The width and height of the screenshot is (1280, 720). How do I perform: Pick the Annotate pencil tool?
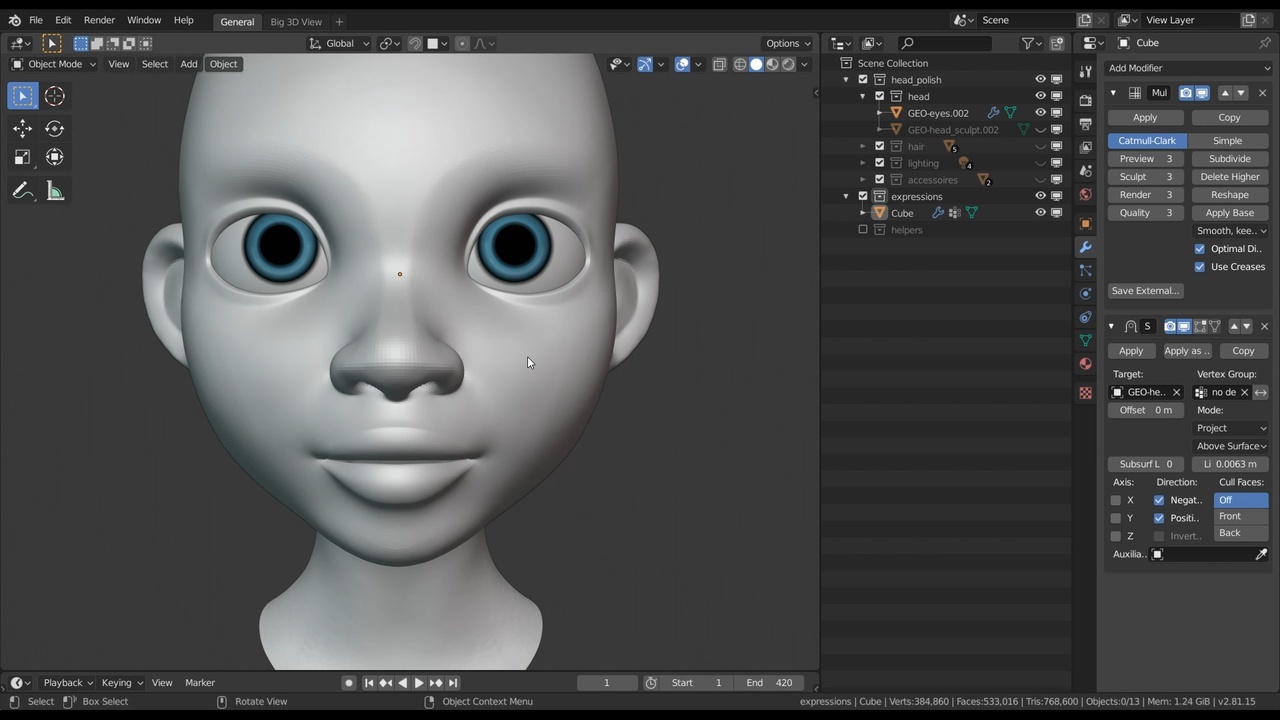[22, 191]
